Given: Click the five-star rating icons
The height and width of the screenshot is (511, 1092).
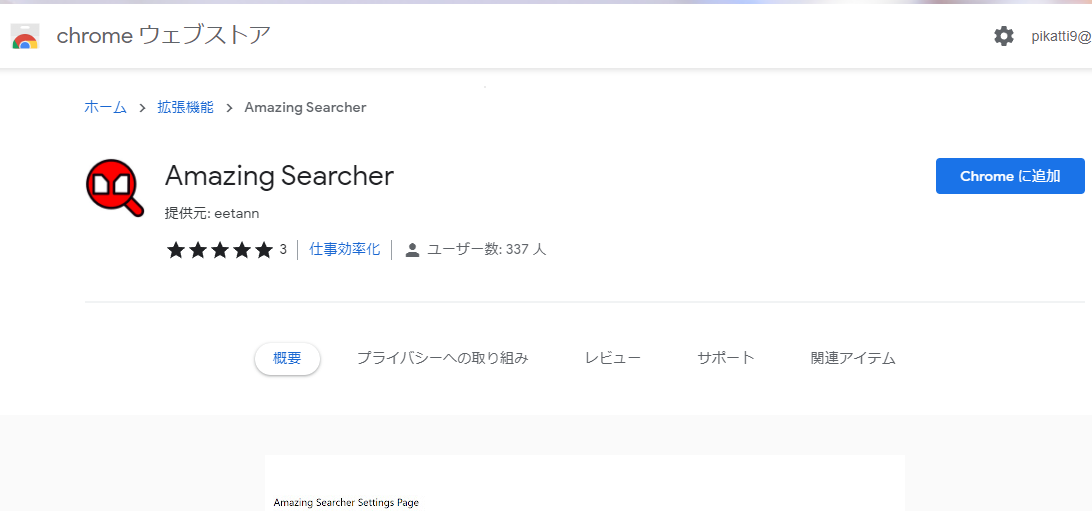Looking at the screenshot, I should pos(219,250).
